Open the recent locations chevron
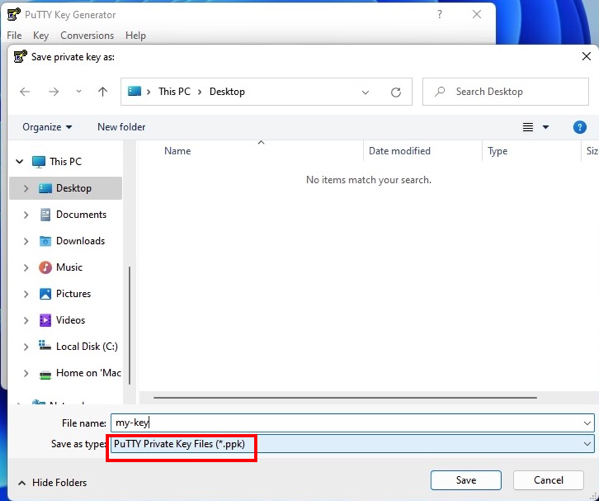599x501 pixels. pos(78,92)
